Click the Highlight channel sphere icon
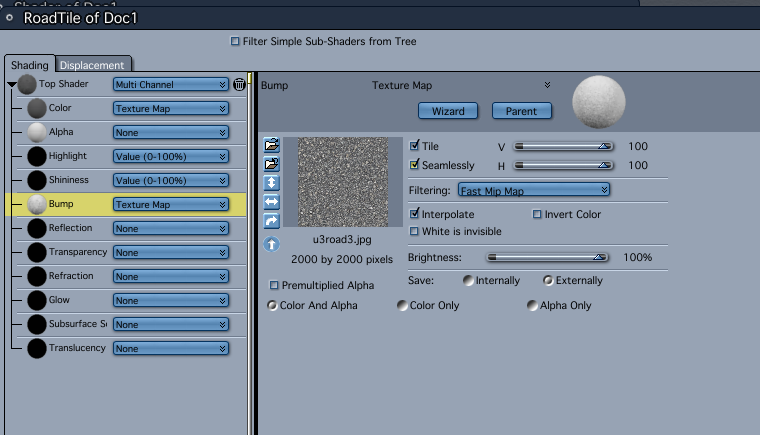760x435 pixels. pos(37,156)
